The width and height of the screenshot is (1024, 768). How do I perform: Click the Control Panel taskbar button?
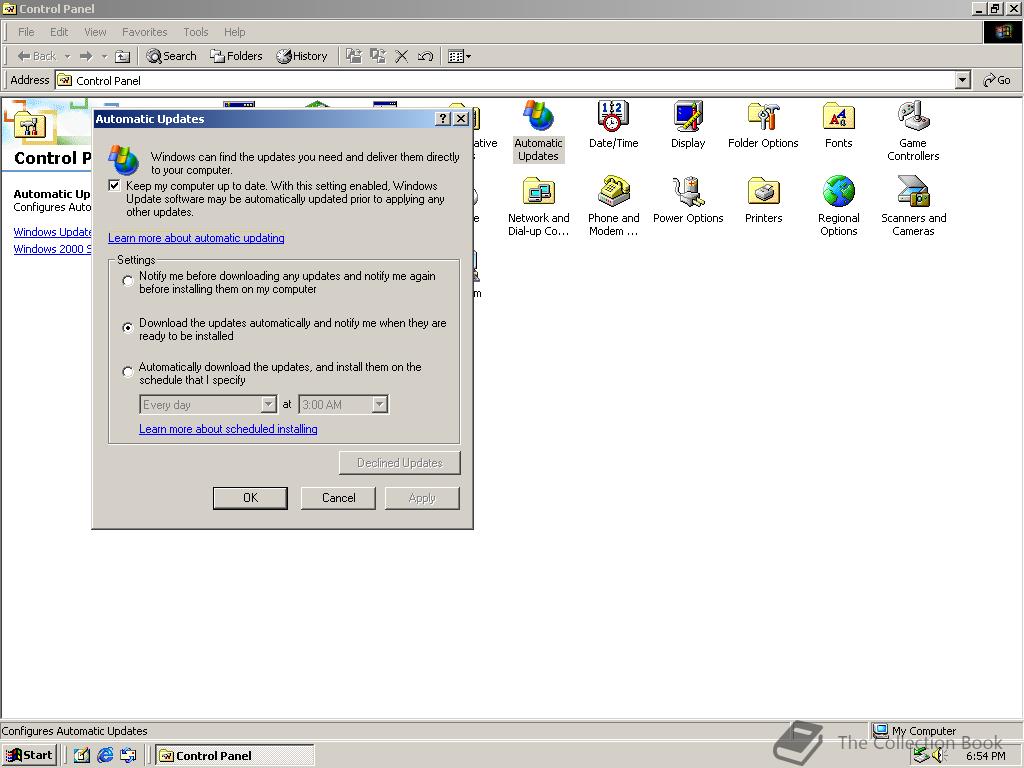[x=235, y=756]
